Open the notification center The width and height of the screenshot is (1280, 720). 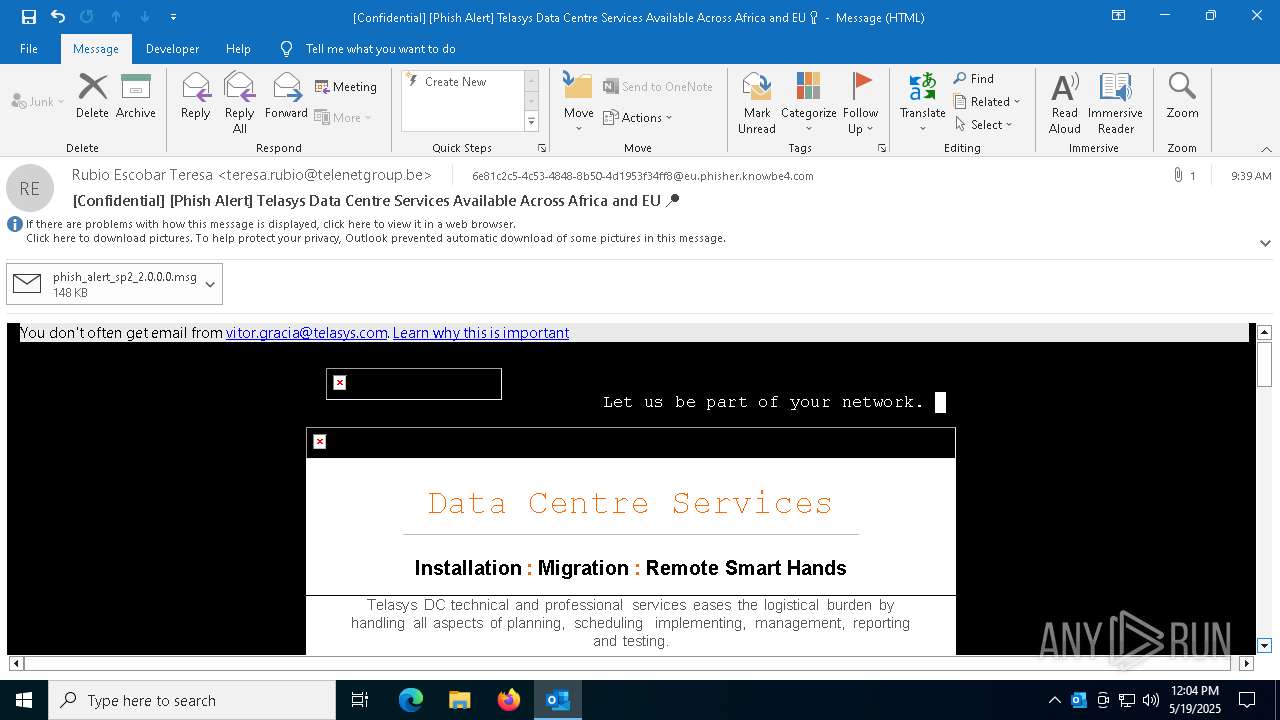(x=1247, y=700)
